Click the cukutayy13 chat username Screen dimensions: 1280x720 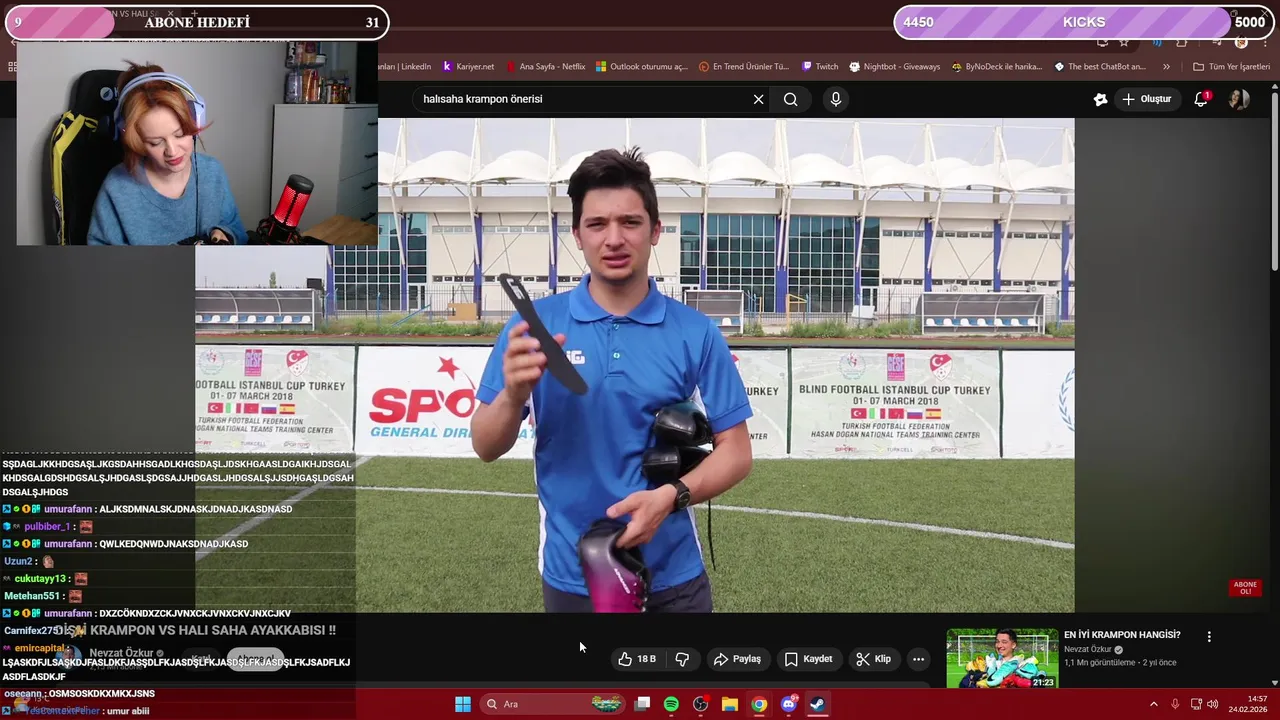pos(41,579)
